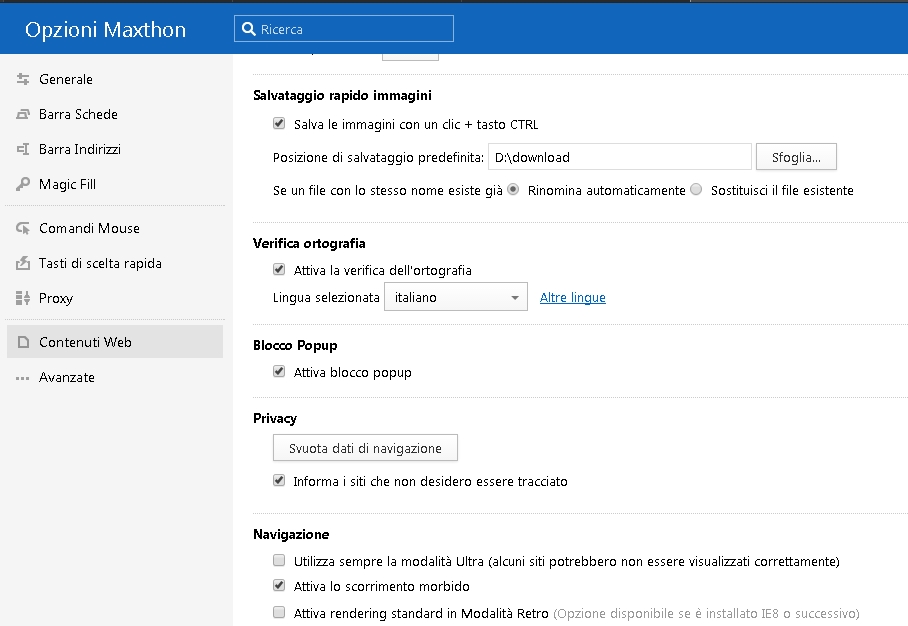Open Tasti di scelta rapida icon
The image size is (908, 626).
point(23,263)
